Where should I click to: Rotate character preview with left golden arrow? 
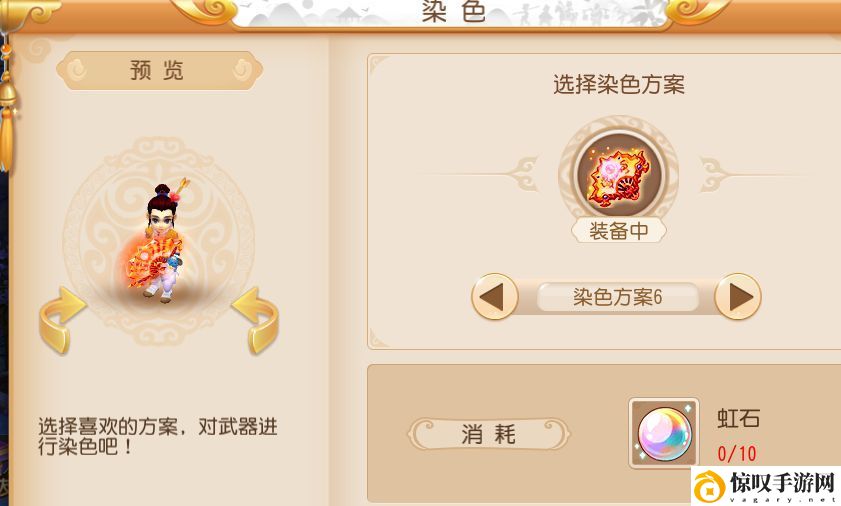62,320
